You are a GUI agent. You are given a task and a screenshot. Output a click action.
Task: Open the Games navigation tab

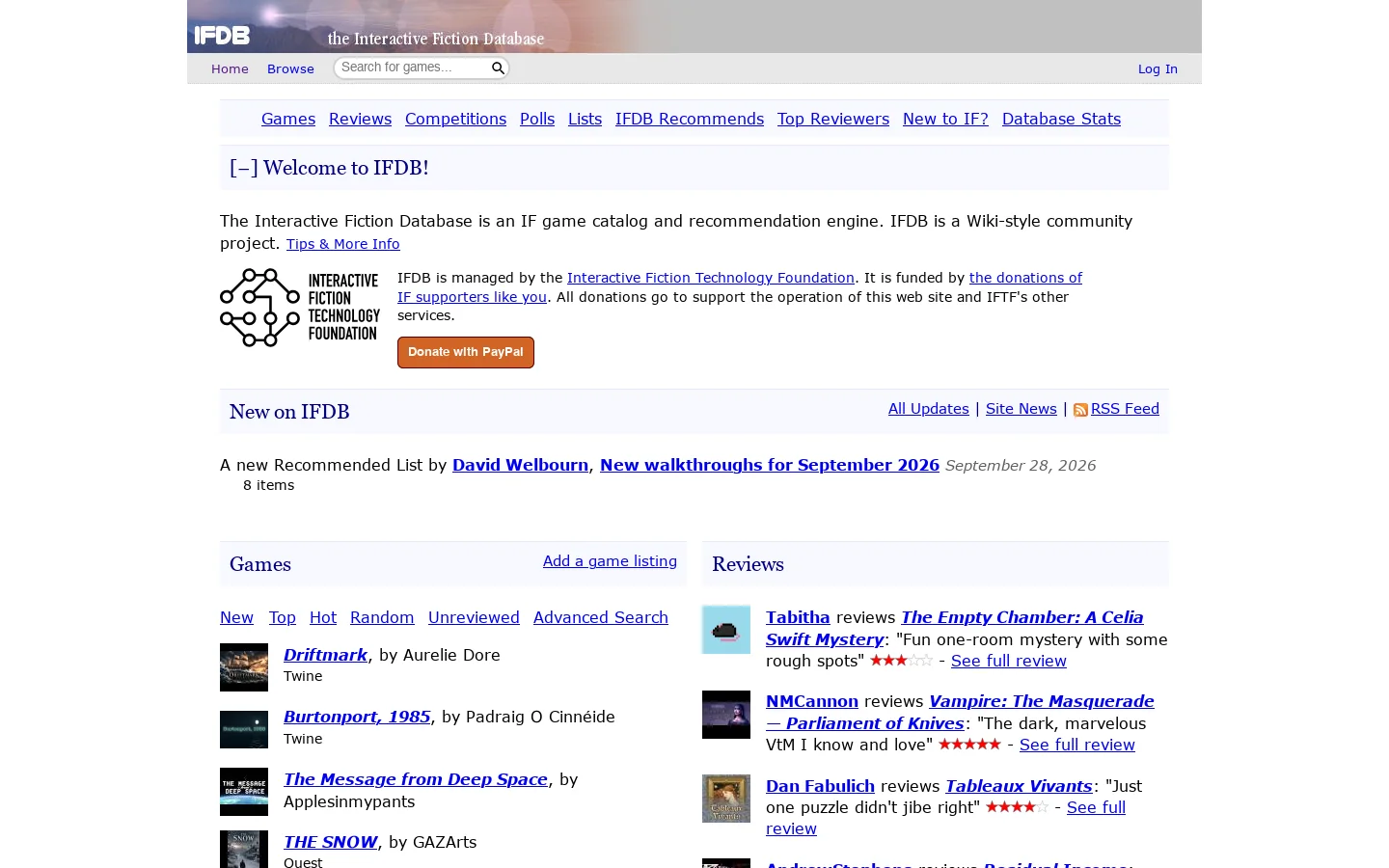(x=288, y=119)
